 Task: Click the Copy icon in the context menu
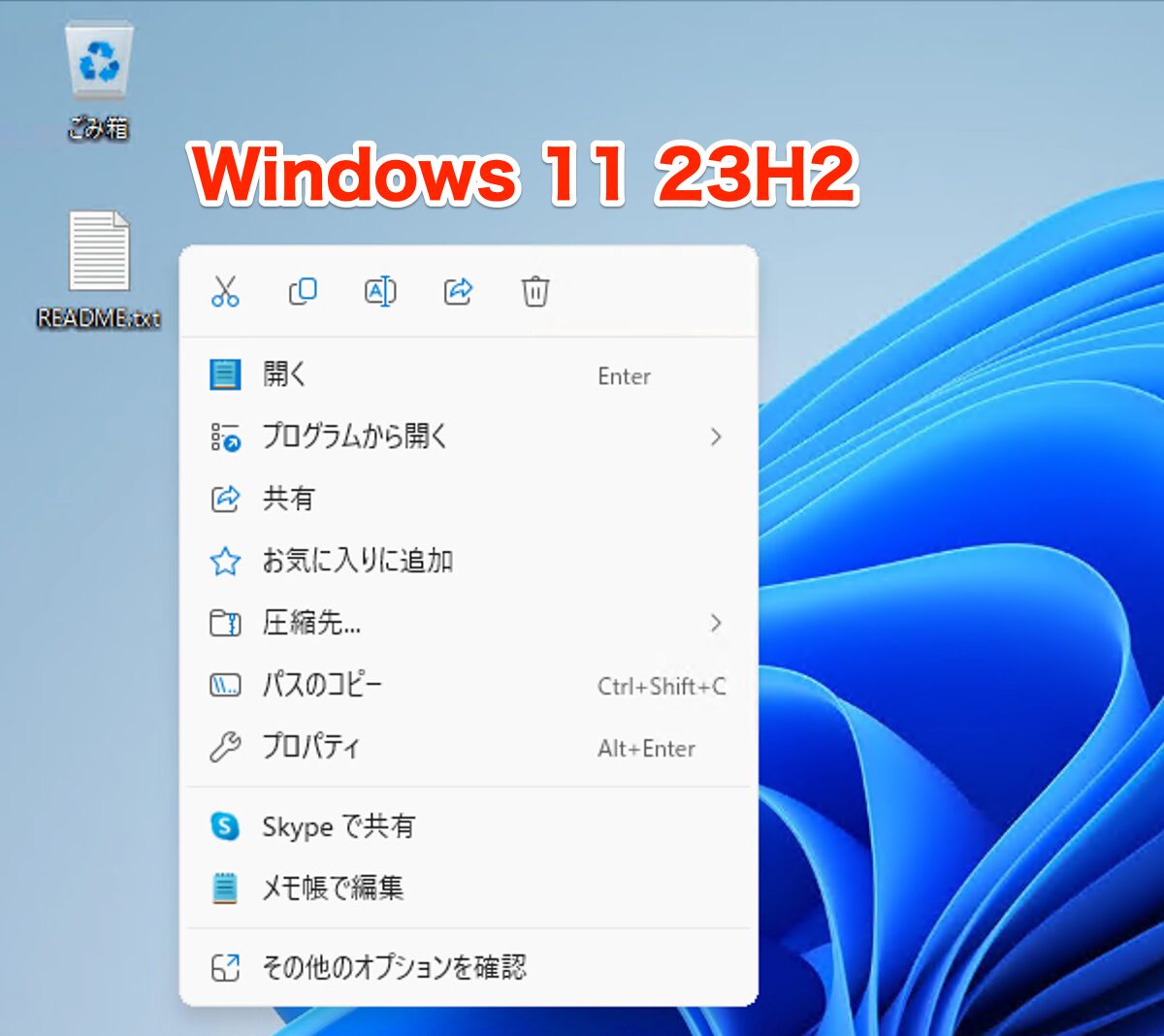(302, 291)
